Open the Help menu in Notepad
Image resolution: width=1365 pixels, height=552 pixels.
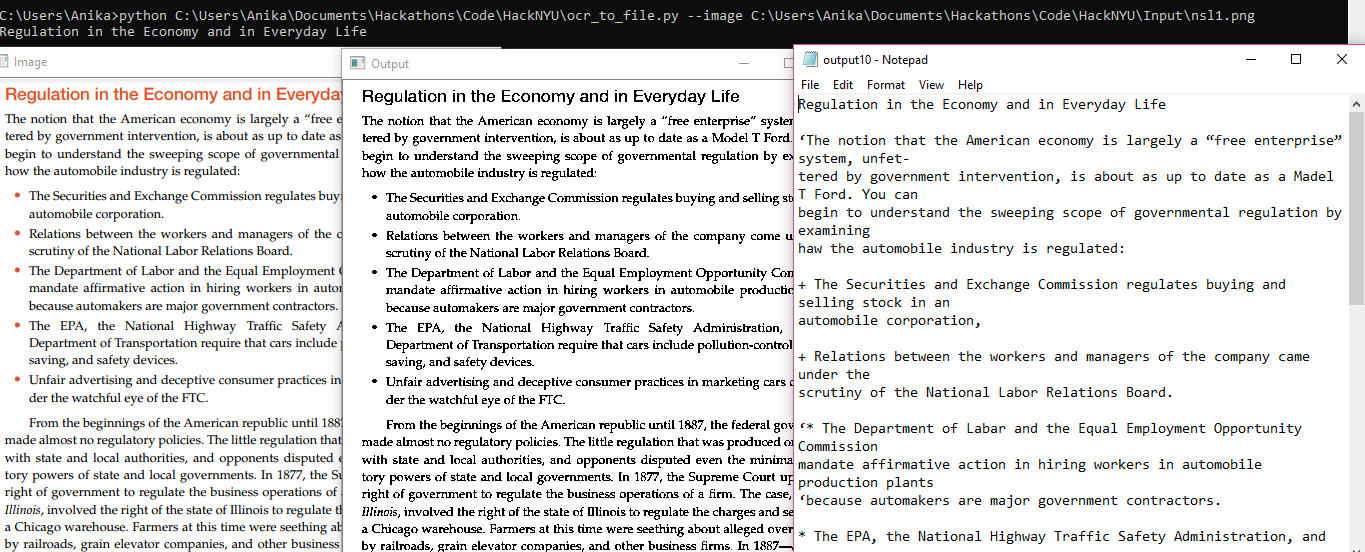coord(970,85)
